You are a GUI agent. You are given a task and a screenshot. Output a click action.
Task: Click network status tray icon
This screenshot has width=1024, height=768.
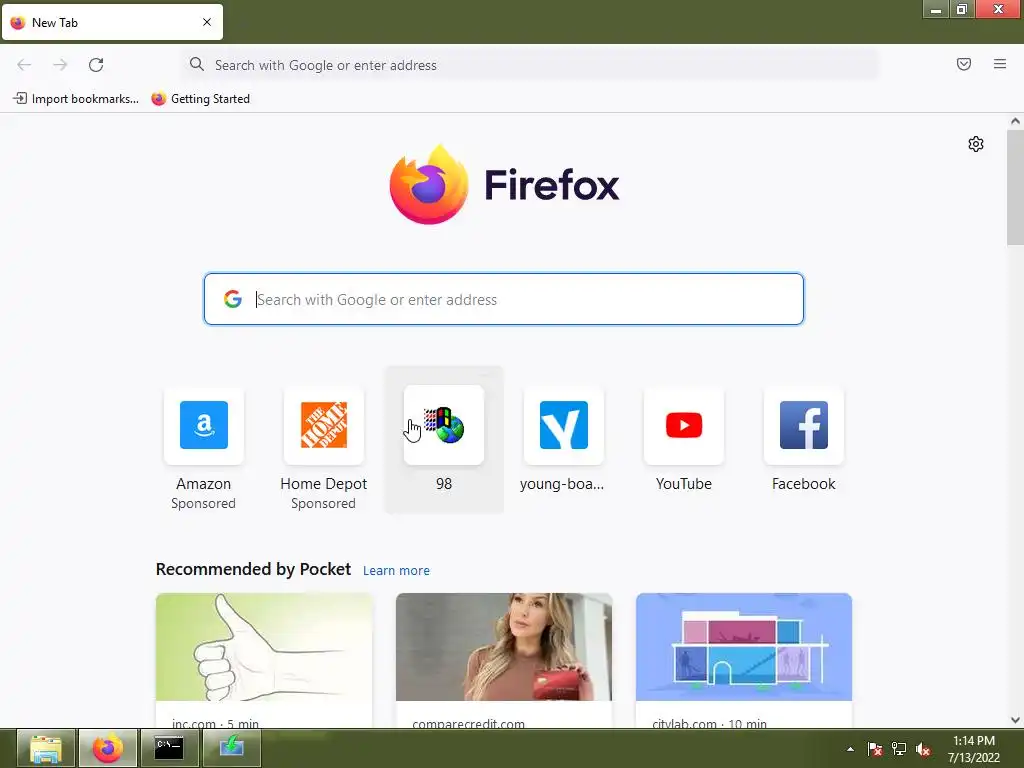click(899, 749)
